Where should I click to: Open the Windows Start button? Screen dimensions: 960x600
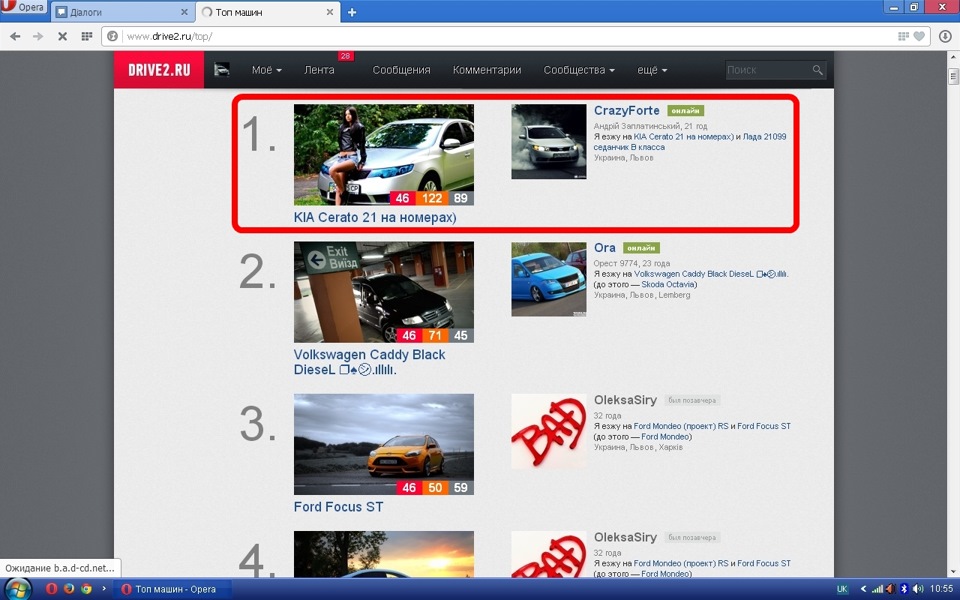coord(17,589)
